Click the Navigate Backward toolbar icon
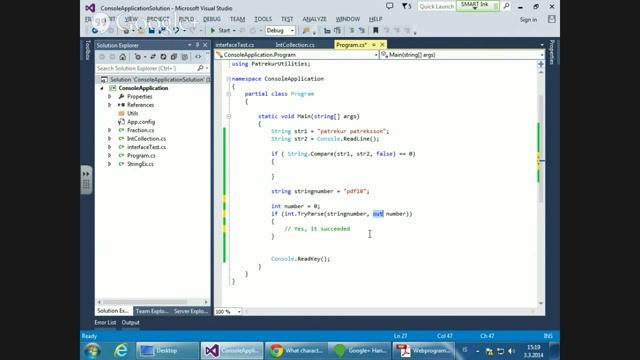 (x=95, y=30)
